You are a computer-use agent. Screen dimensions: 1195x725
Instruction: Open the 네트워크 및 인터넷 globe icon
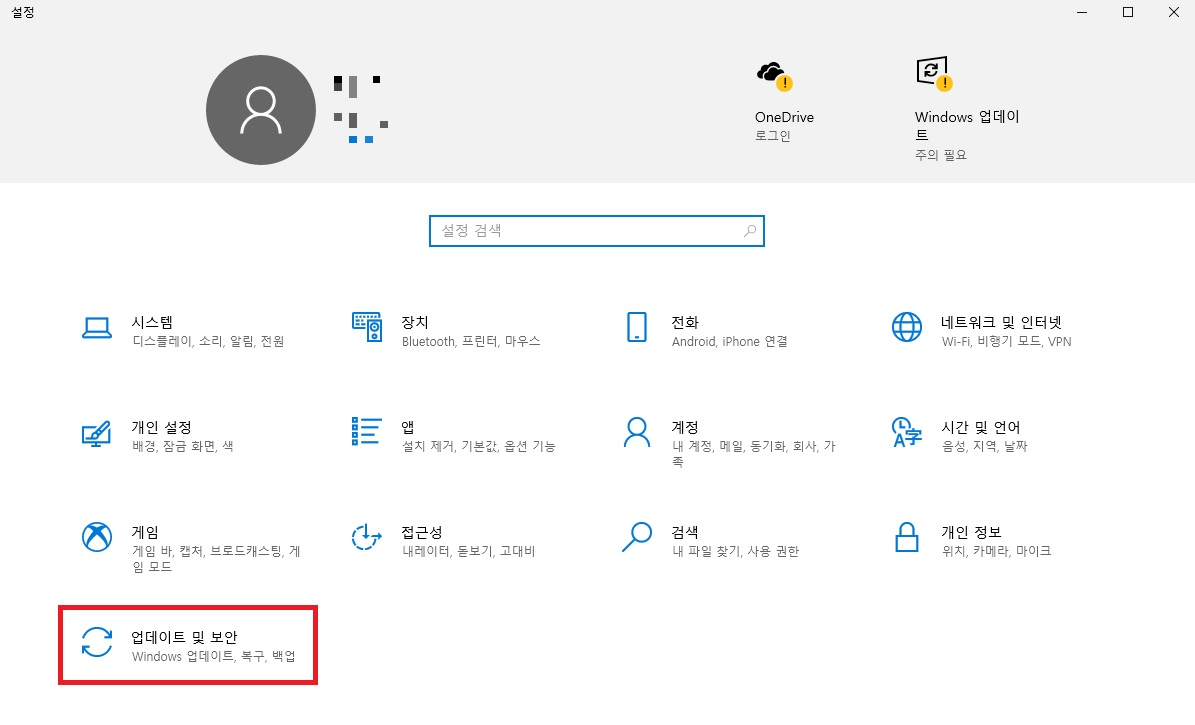click(907, 327)
